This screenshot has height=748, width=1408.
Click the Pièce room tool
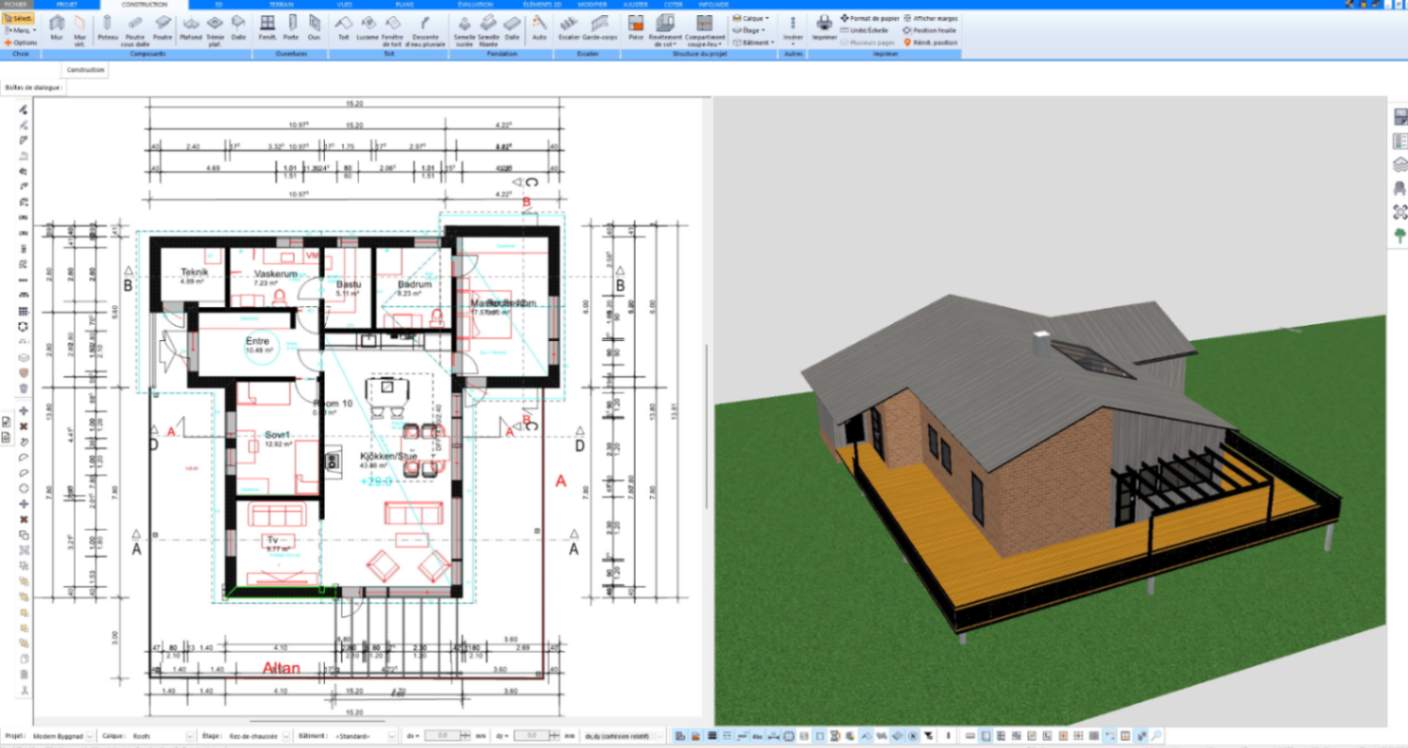635,27
